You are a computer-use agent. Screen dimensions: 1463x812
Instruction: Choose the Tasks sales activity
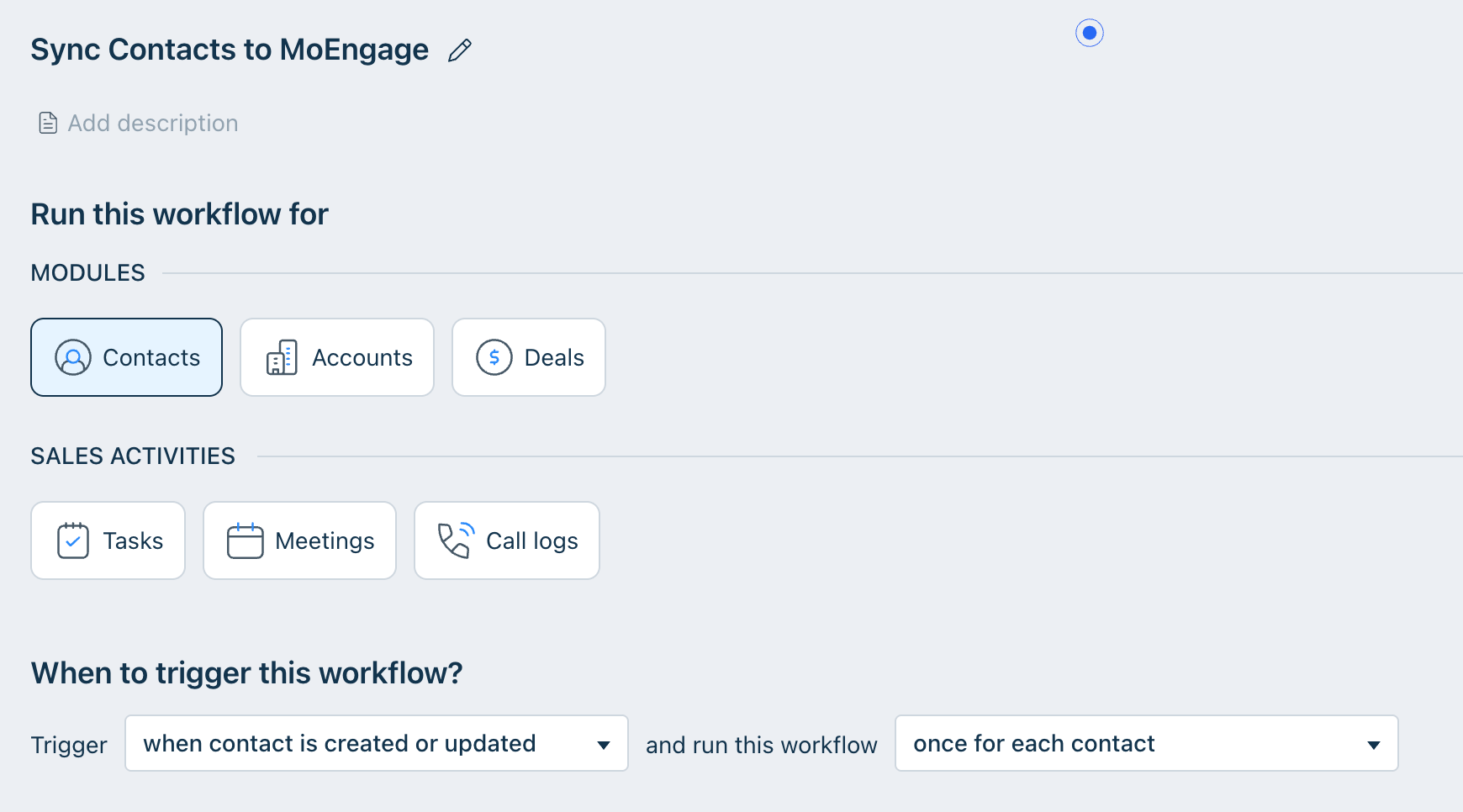coord(108,540)
